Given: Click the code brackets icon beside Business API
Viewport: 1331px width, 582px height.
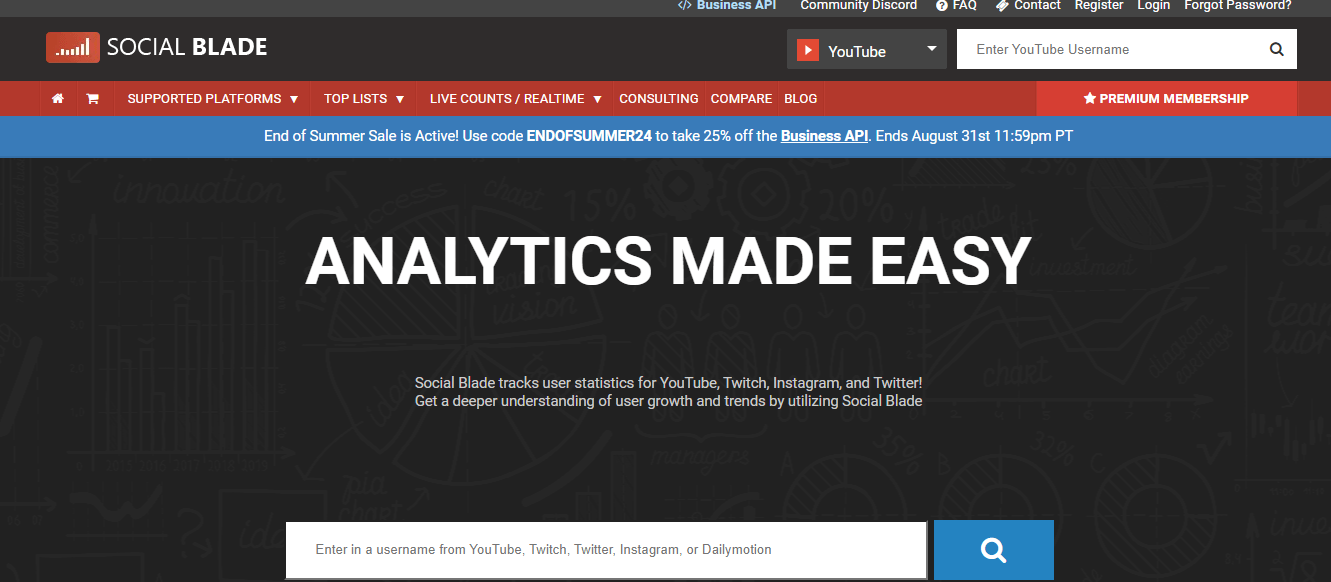Looking at the screenshot, I should (x=684, y=5).
